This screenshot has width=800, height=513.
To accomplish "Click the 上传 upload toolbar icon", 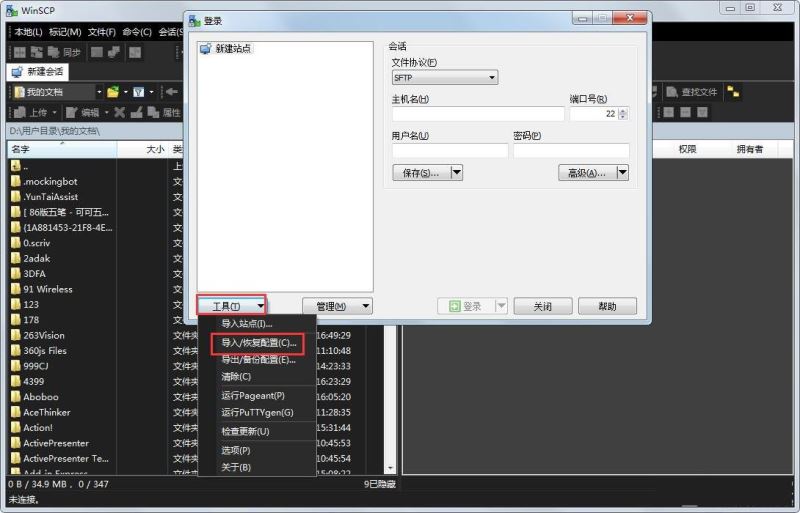I will [x=18, y=112].
